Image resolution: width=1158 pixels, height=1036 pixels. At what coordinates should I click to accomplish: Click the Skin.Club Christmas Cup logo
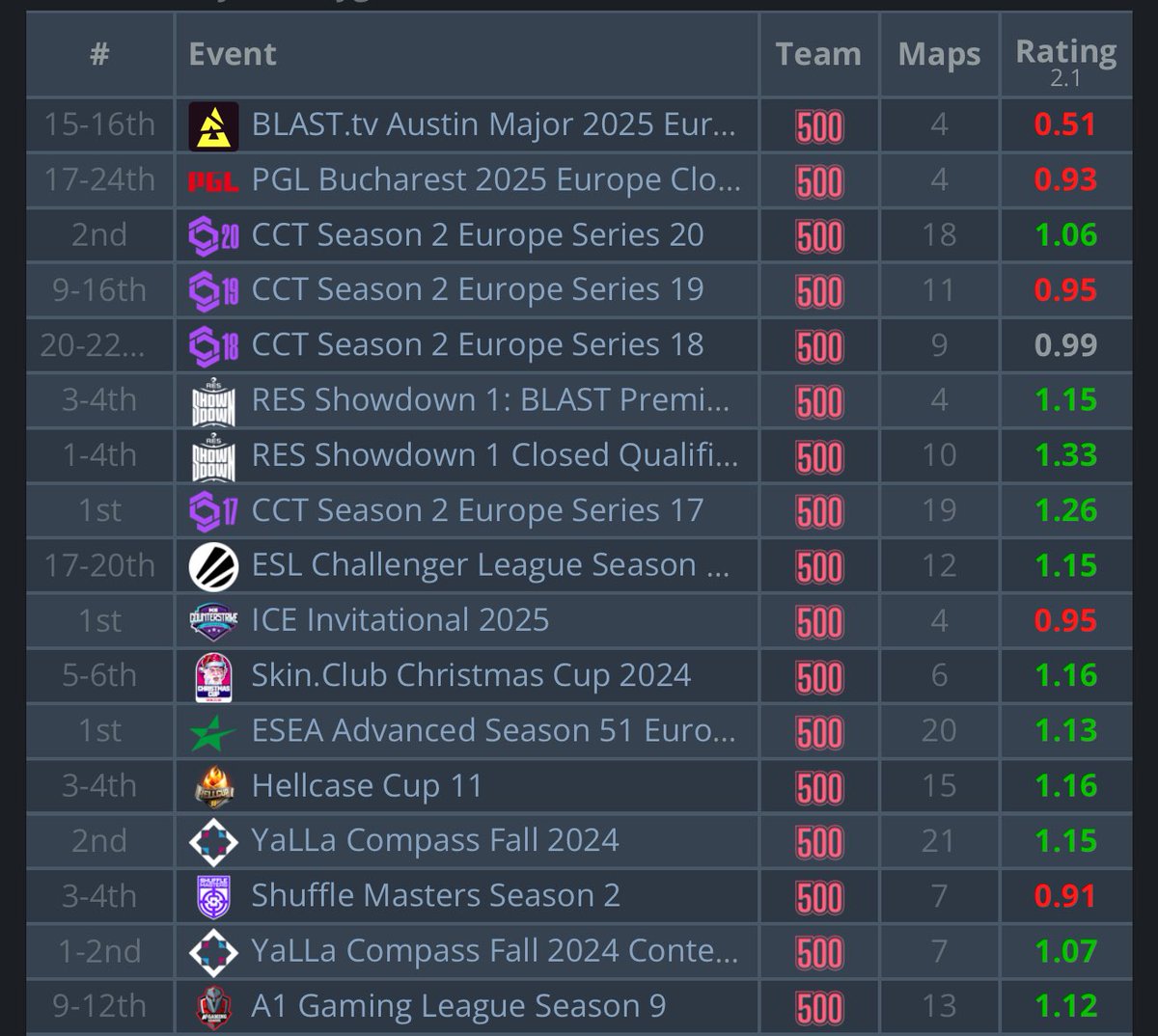[x=213, y=676]
